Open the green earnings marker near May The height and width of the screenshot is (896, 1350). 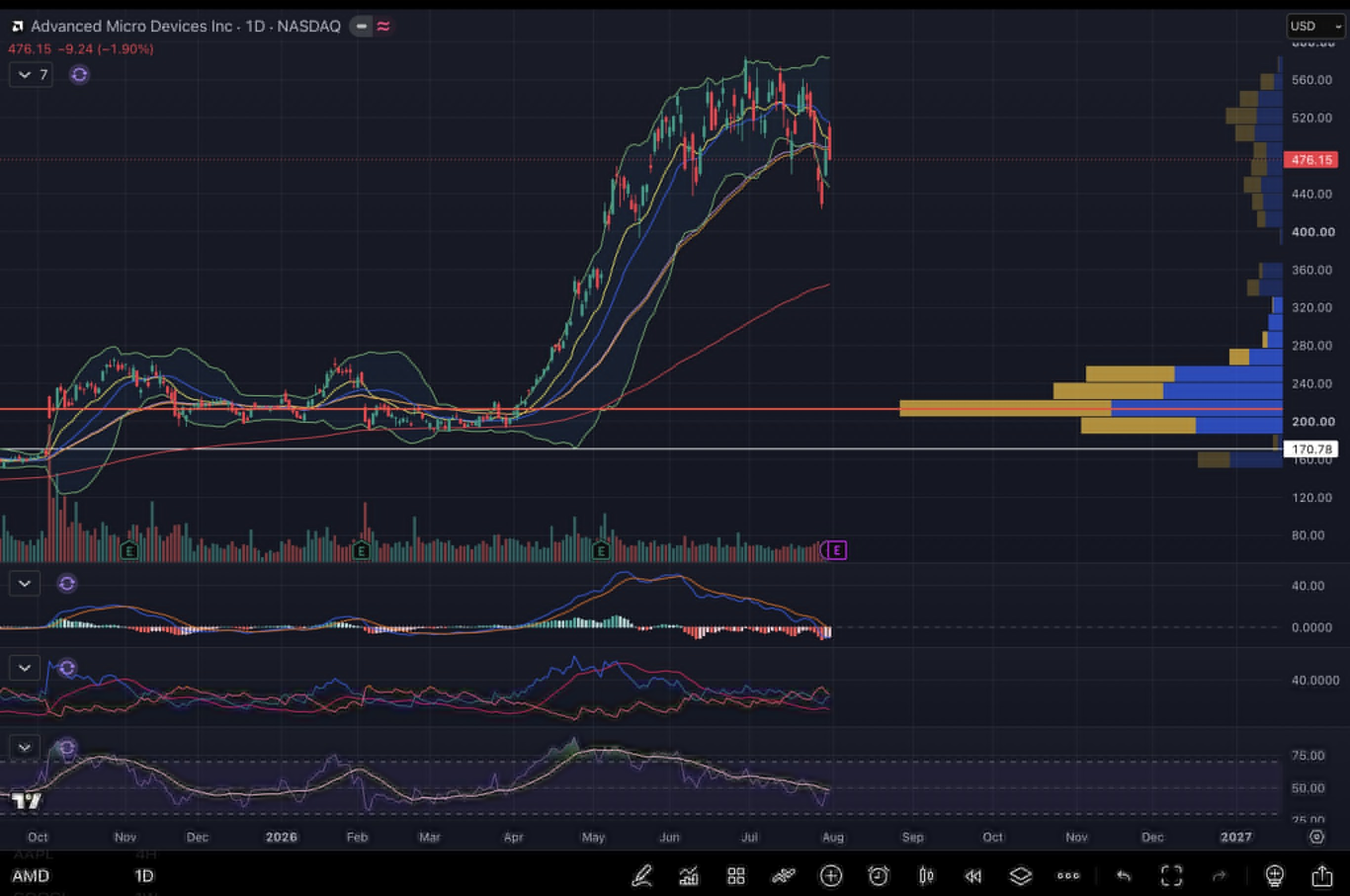(x=600, y=551)
